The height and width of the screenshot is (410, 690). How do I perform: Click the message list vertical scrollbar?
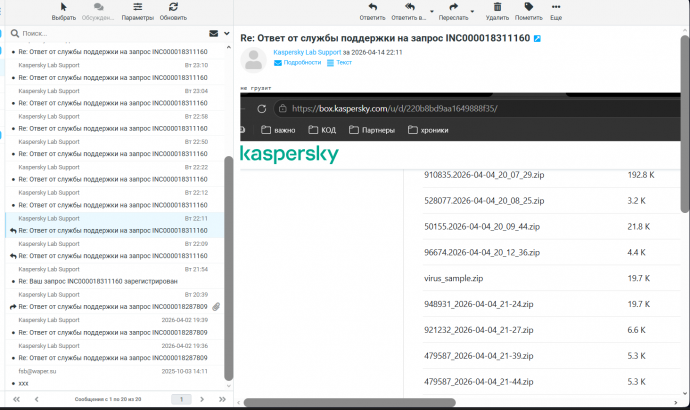pos(229,260)
